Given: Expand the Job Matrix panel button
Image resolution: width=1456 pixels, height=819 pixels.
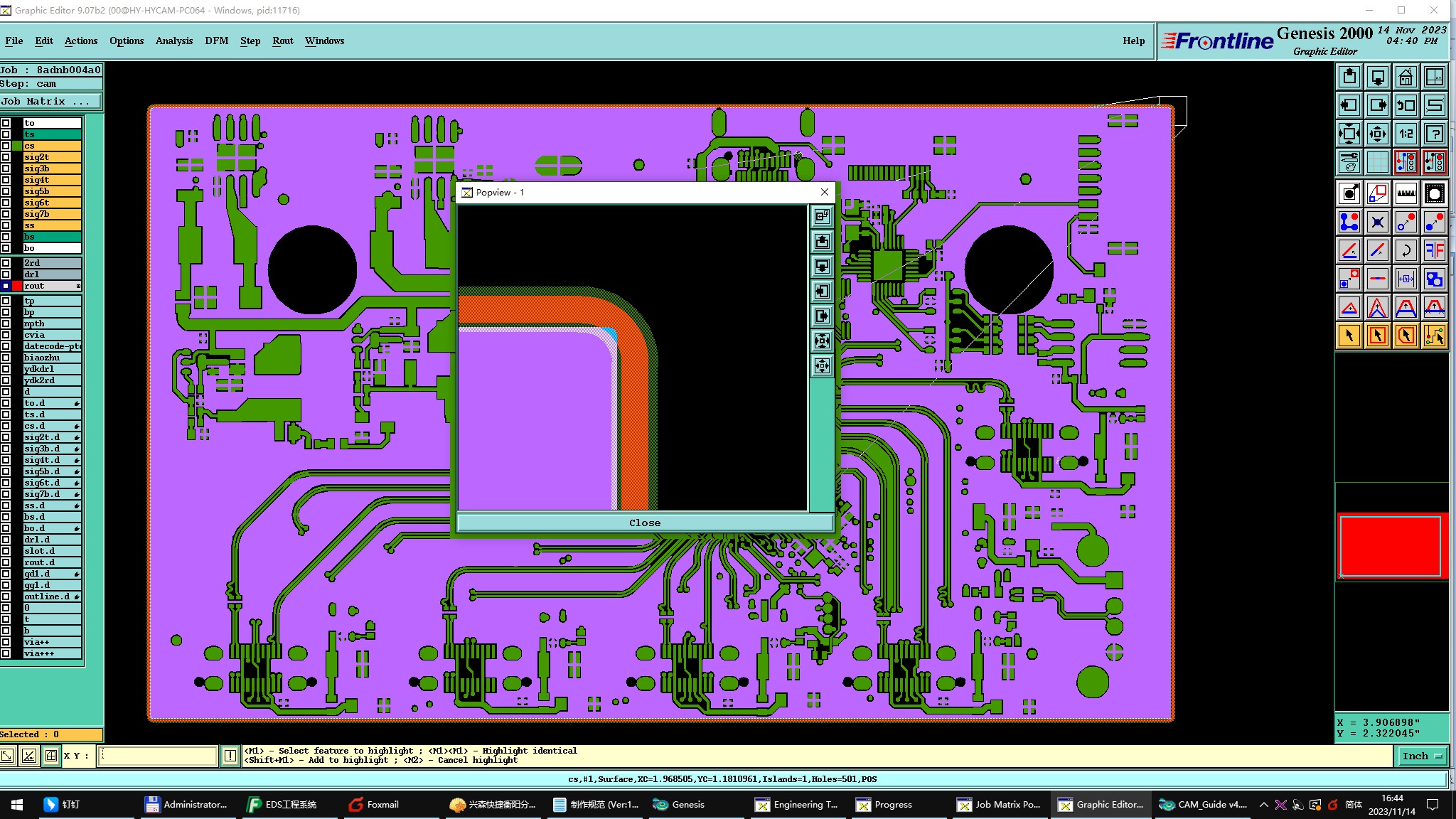Looking at the screenshot, I should point(50,102).
